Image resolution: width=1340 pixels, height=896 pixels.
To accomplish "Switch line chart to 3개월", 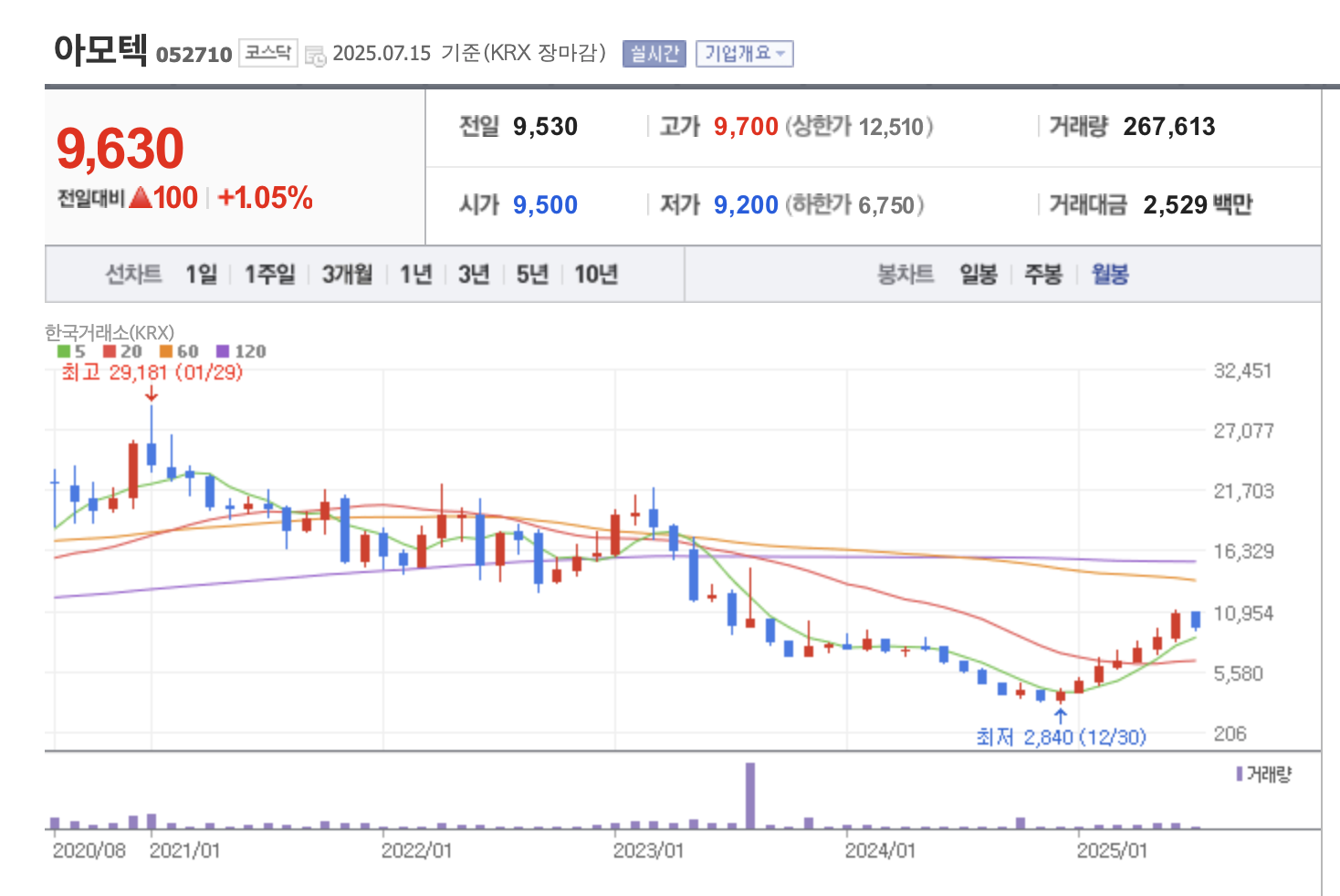I will (348, 274).
